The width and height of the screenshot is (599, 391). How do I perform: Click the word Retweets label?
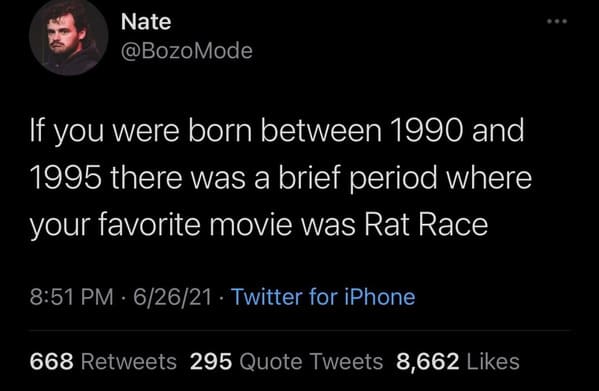tap(129, 361)
